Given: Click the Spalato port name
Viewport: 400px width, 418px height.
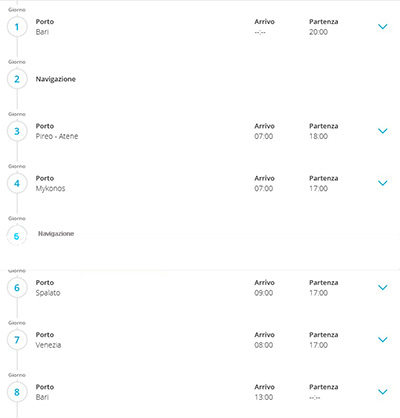Looking at the screenshot, I should pos(48,293).
